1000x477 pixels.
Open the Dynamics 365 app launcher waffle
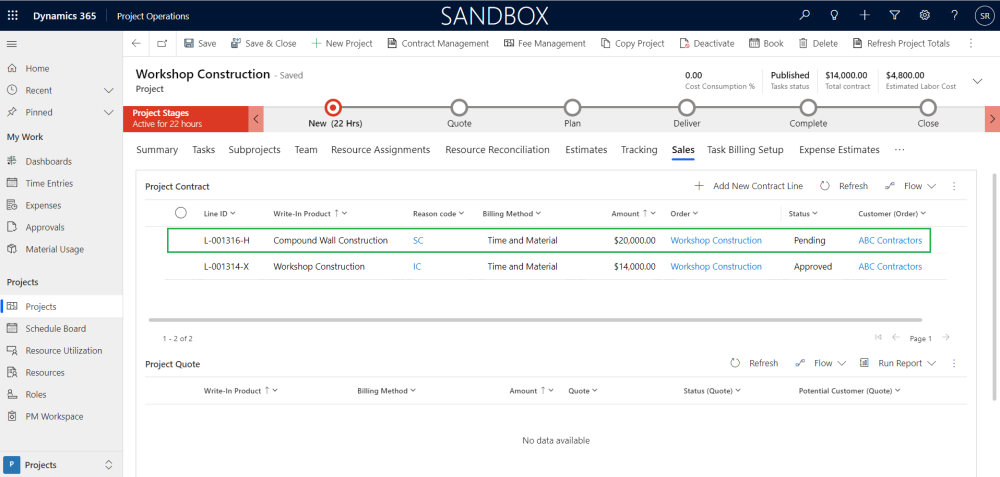tap(13, 16)
